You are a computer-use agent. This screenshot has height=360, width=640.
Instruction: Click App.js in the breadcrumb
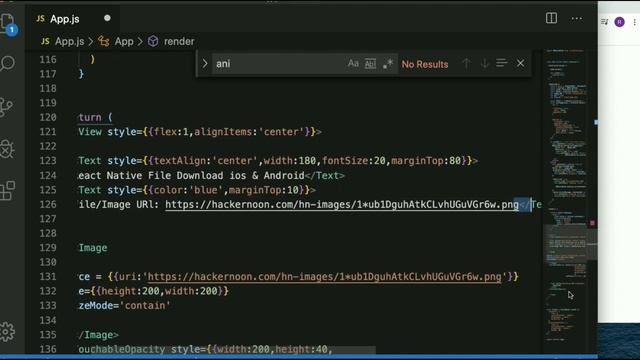click(x=69, y=41)
